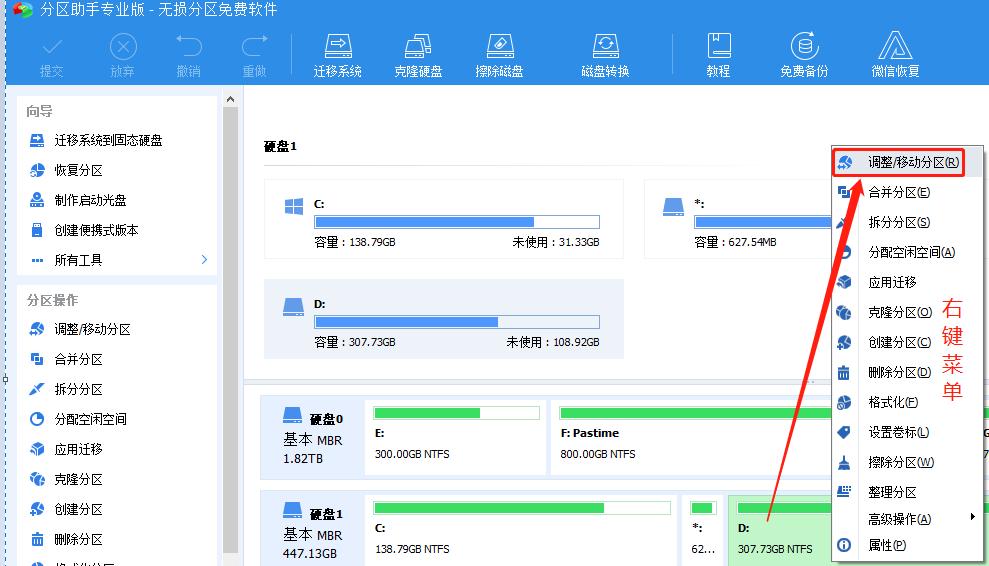989x566 pixels.
Task: Click the 撤销 (undo) toolbar icon
Action: [189, 56]
